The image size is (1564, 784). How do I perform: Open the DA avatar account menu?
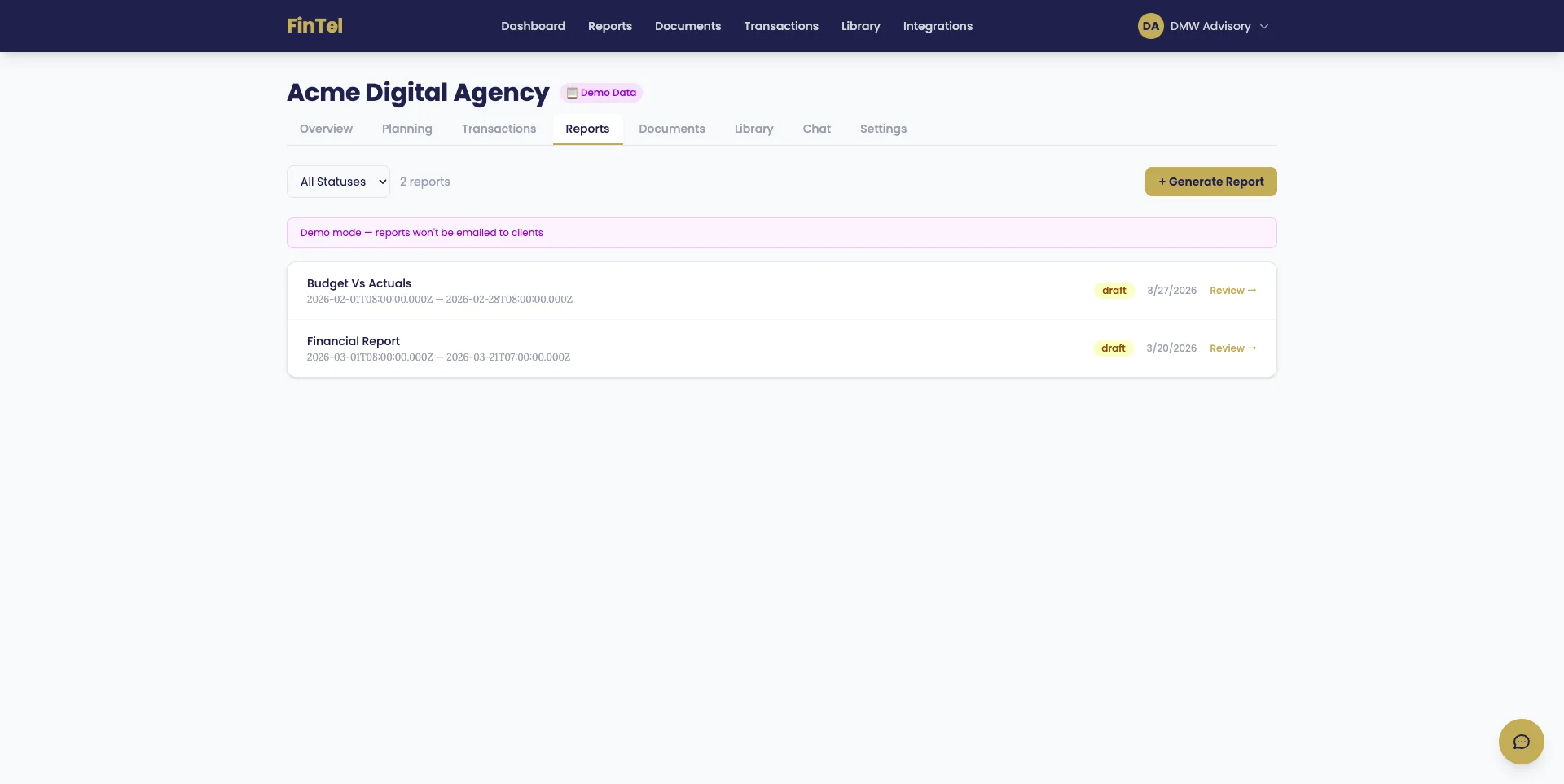point(1150,25)
